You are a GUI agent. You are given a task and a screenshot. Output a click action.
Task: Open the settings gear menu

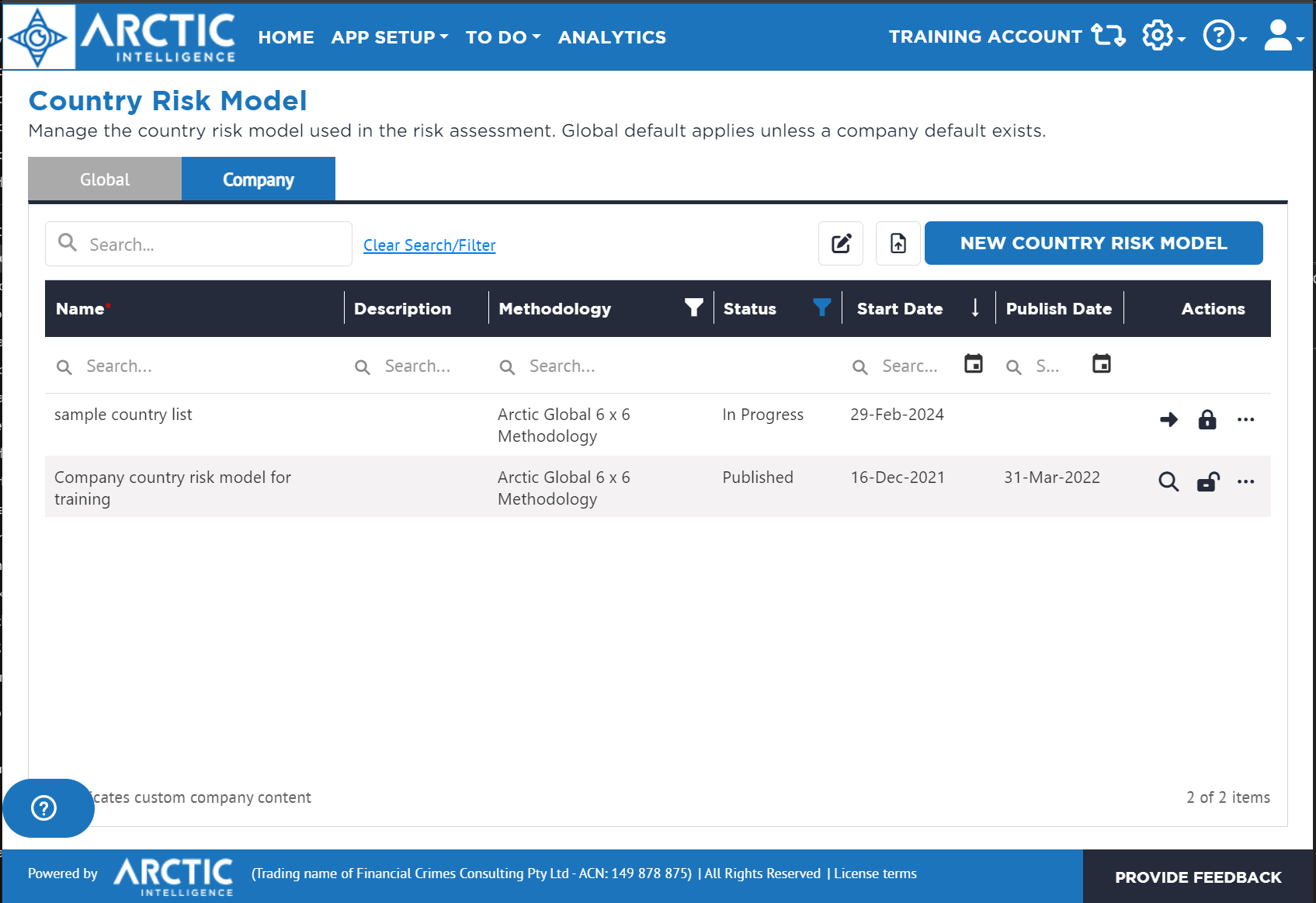(x=1163, y=36)
